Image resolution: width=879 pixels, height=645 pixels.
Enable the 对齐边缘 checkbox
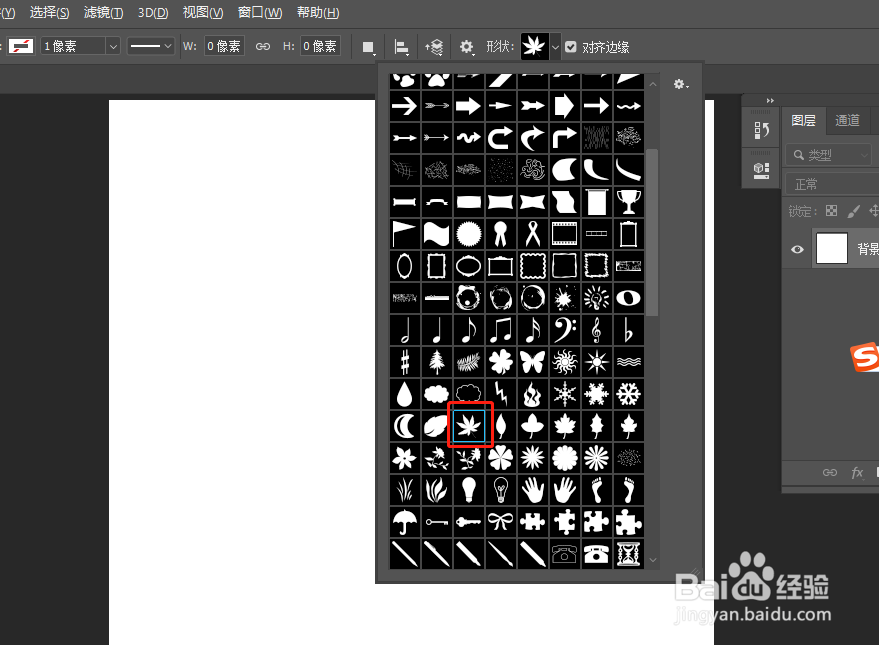click(572, 45)
